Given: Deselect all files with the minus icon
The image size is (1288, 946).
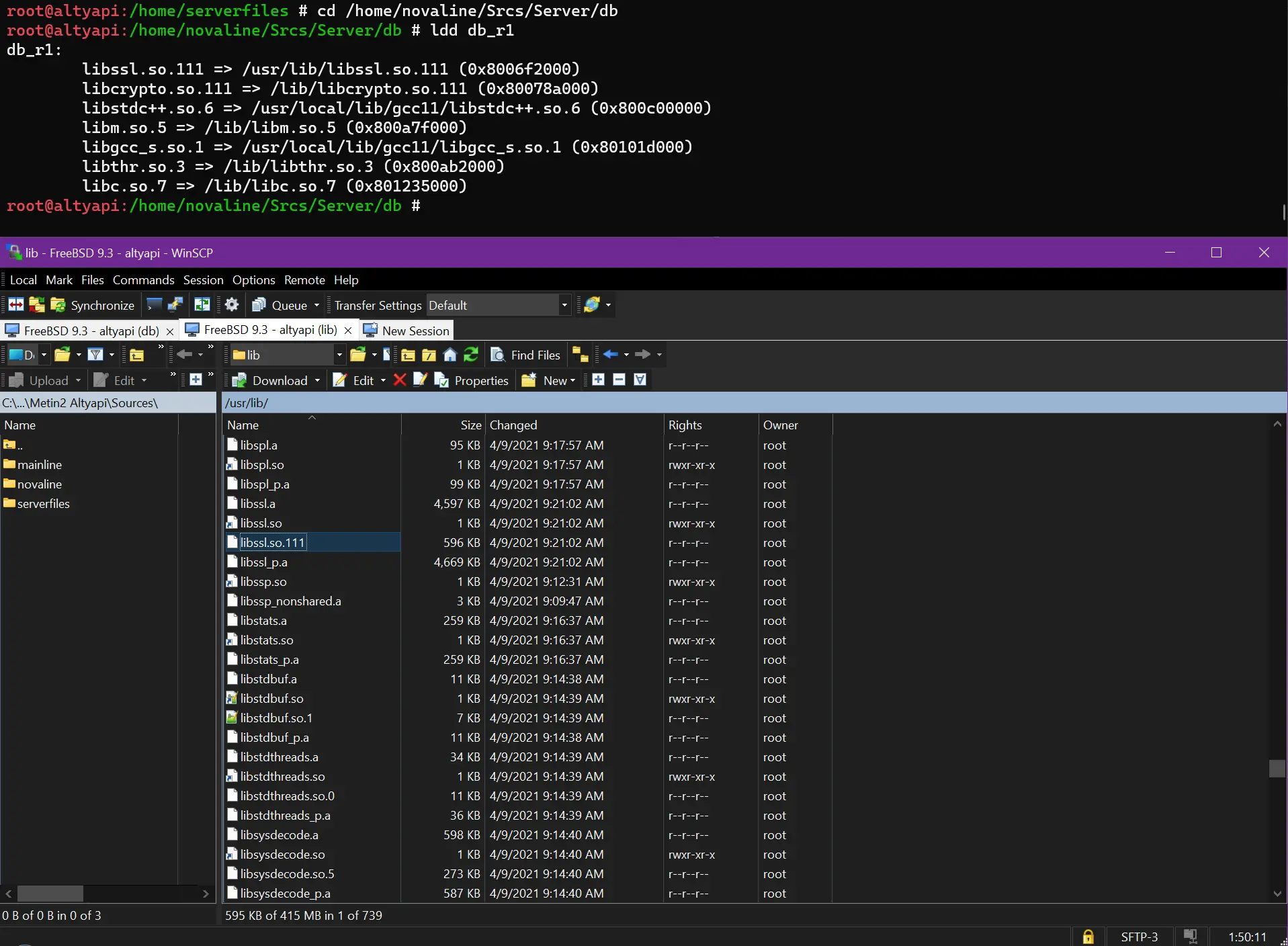Looking at the screenshot, I should 618,380.
